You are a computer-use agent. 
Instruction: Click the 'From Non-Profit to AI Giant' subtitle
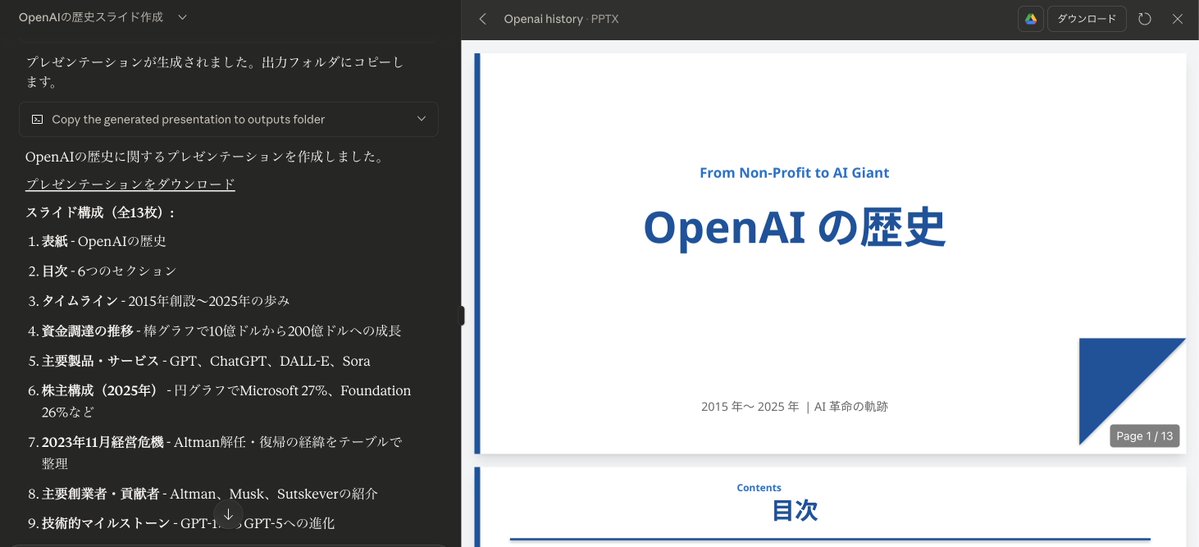pos(794,173)
